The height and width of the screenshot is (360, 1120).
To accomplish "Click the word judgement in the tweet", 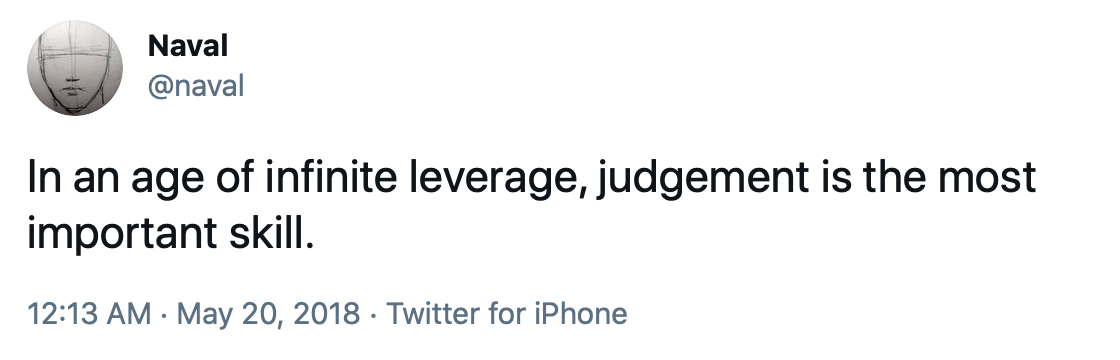I will 703,179.
